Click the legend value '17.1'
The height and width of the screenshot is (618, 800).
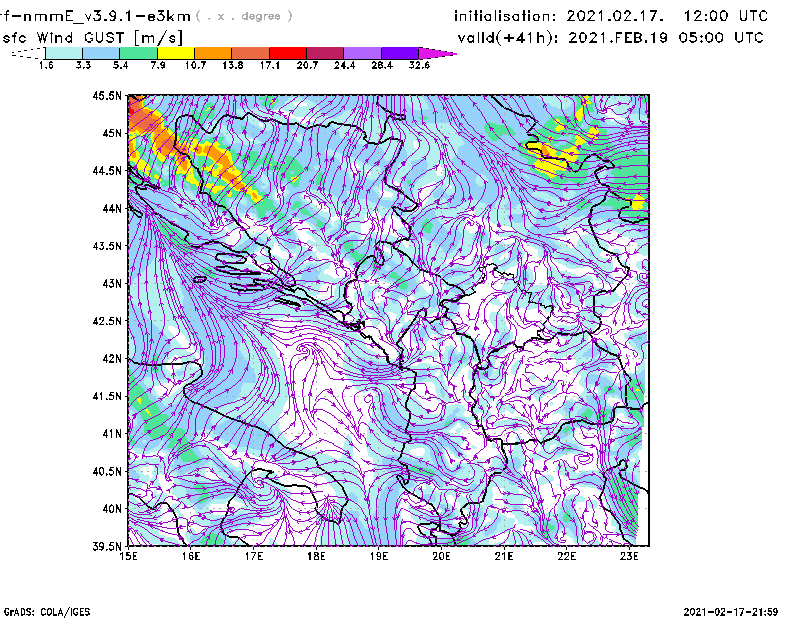click(x=270, y=65)
